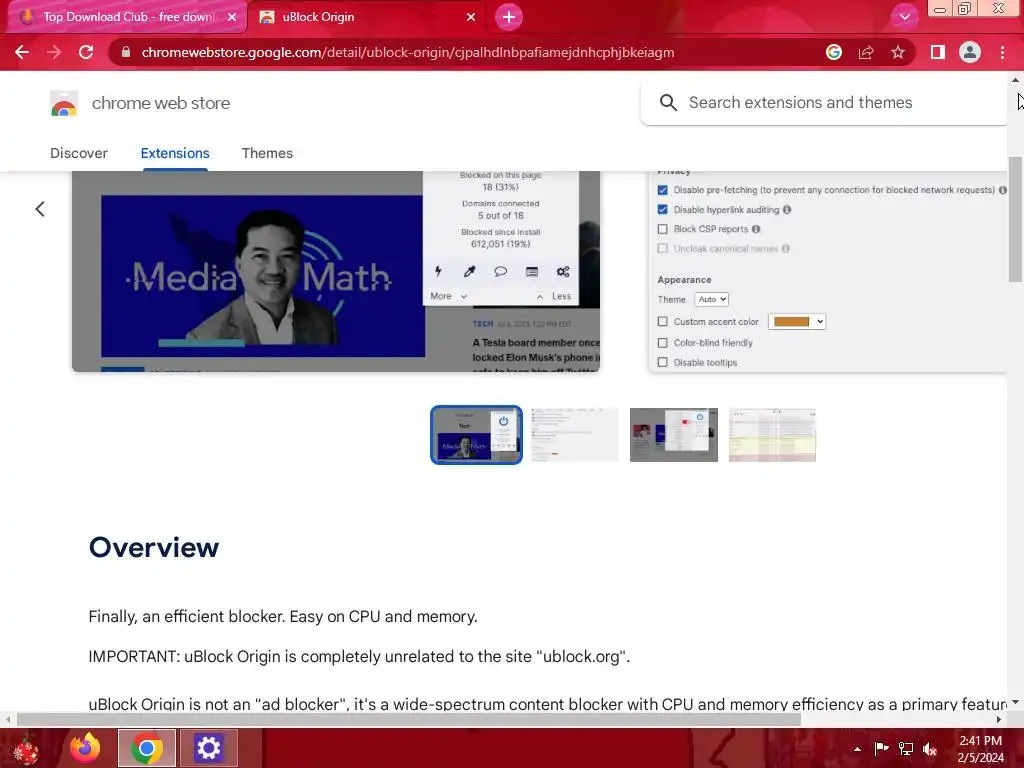Open the gear settings app in taskbar
This screenshot has height=768, width=1024.
click(208, 748)
